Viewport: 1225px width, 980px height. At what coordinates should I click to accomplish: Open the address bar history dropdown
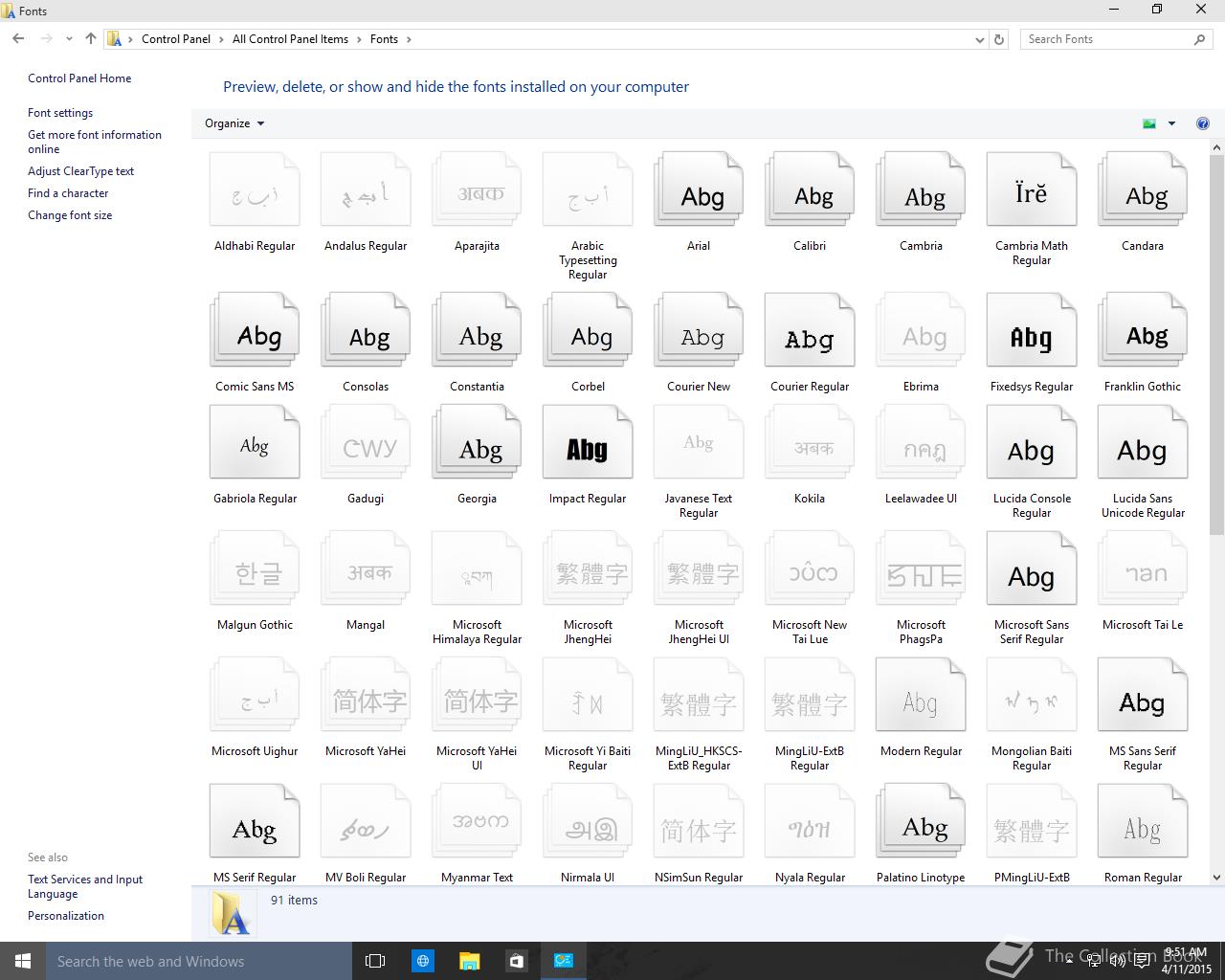click(x=979, y=39)
